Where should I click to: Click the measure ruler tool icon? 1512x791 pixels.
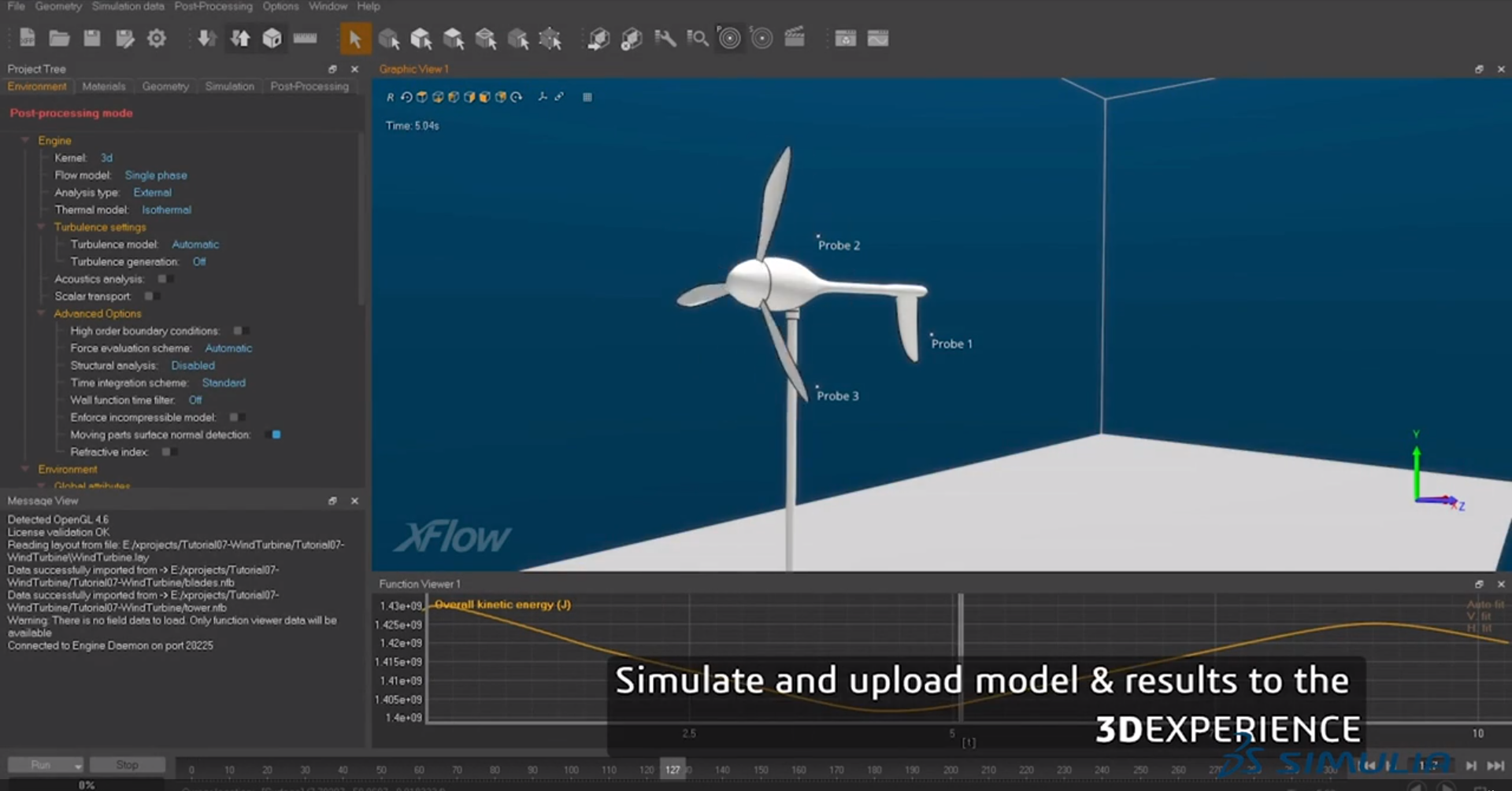pos(305,38)
